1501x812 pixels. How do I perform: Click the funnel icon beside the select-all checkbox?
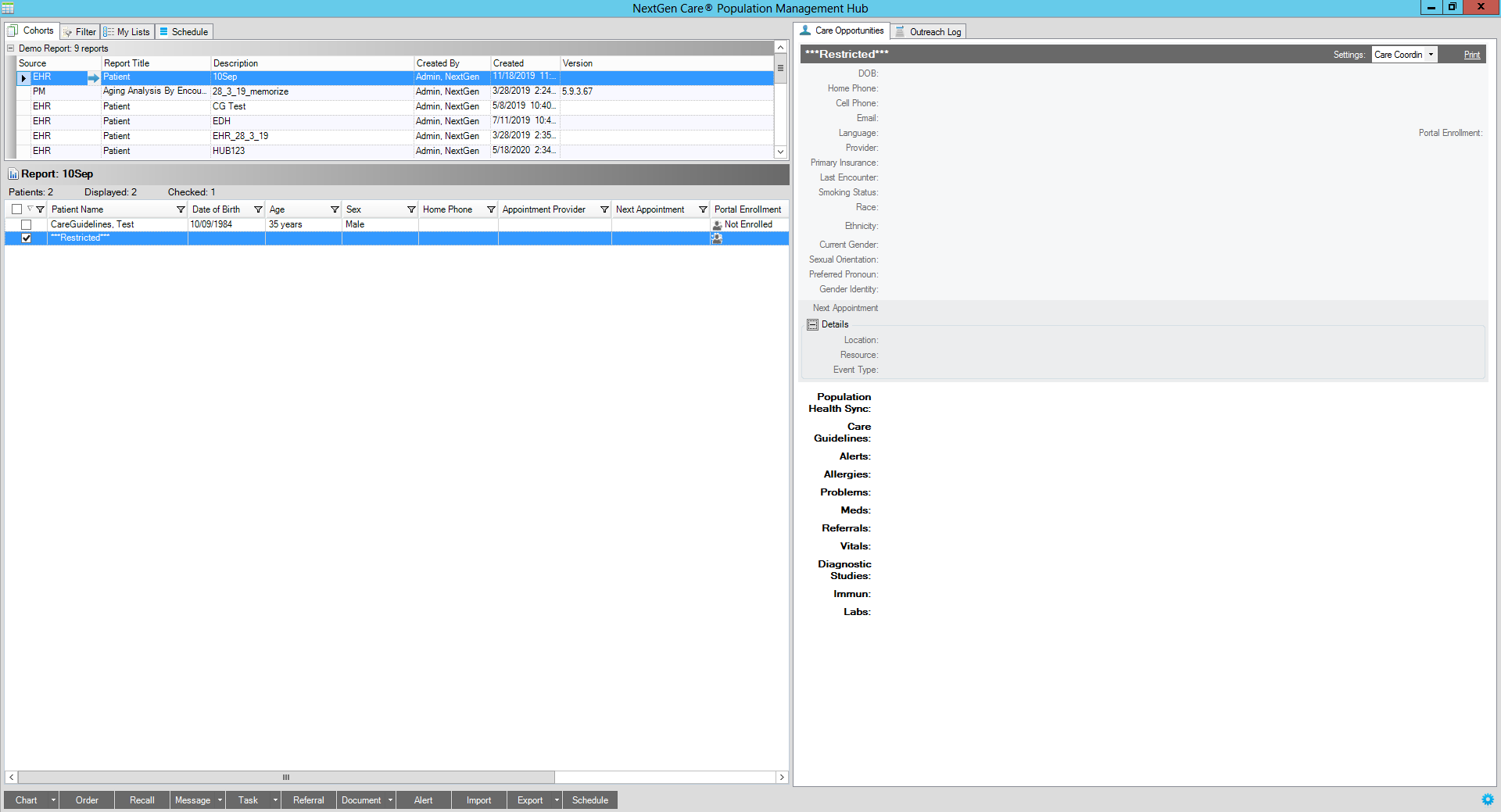pos(40,209)
